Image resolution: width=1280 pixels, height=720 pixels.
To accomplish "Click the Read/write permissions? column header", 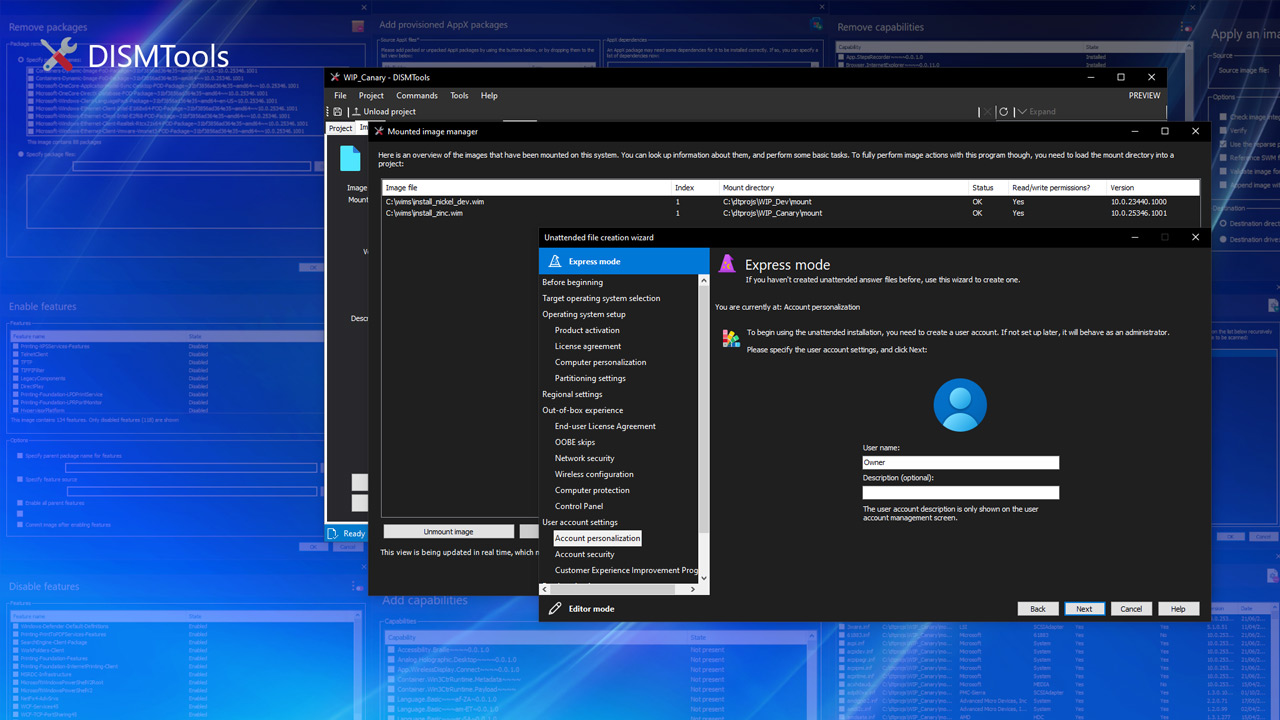I will coord(1058,187).
